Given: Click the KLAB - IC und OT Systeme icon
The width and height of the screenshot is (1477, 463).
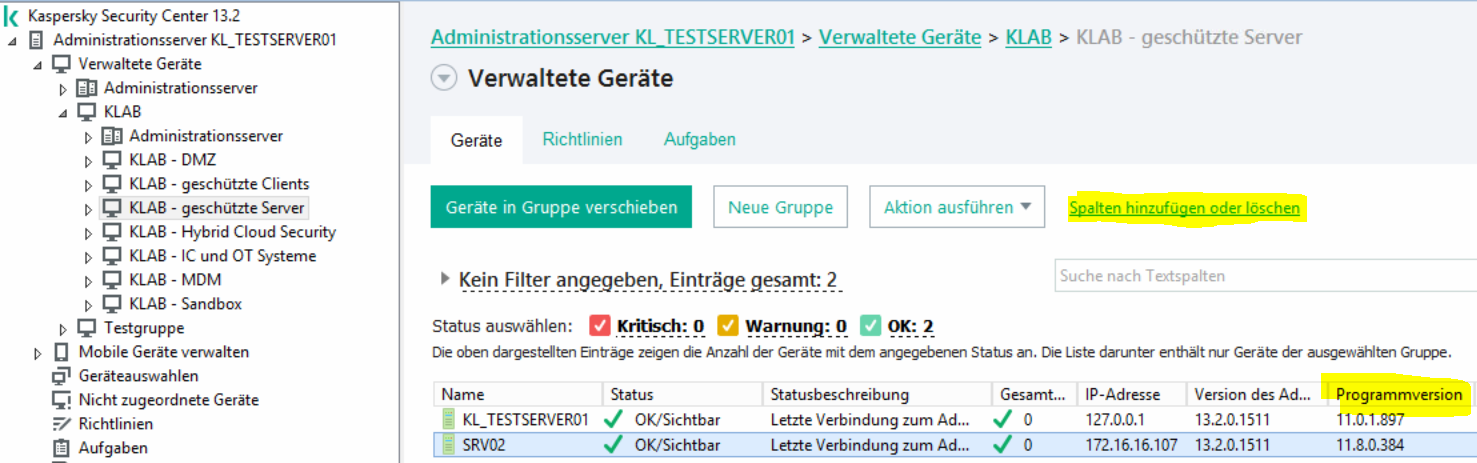Looking at the screenshot, I should pyautogui.click(x=112, y=256).
